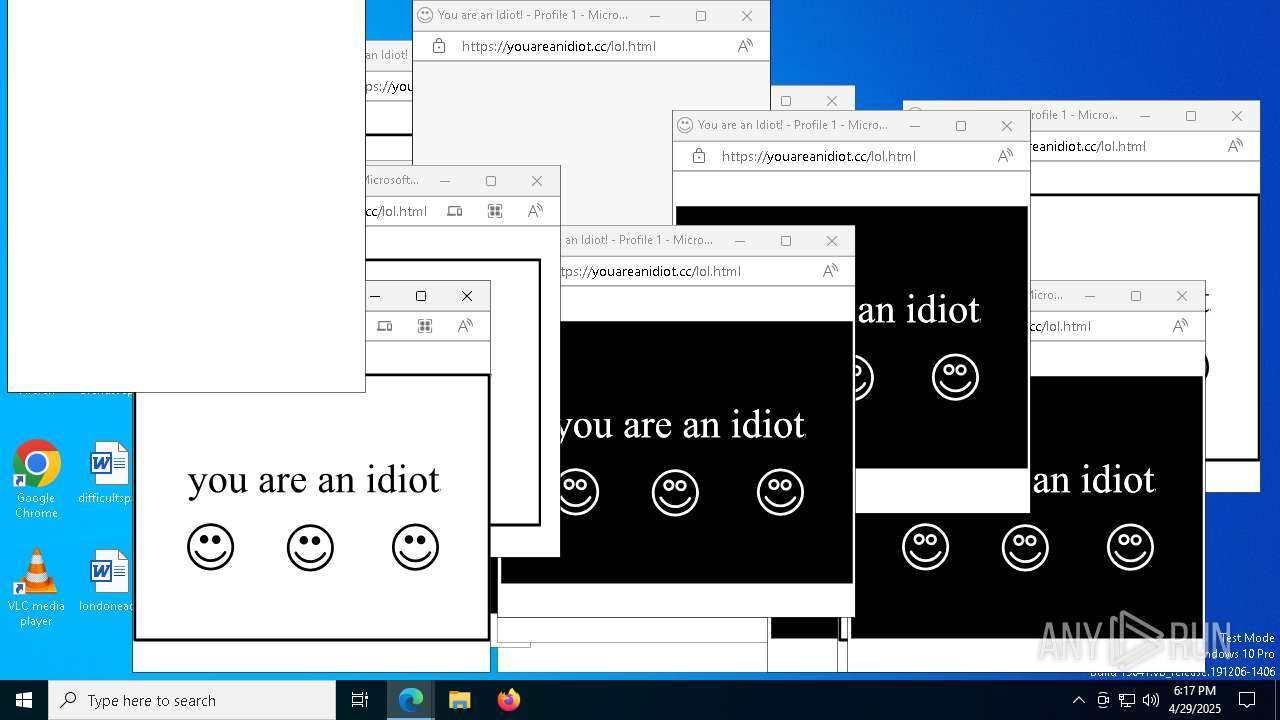Select the 'londonead' Word document on desktop

[107, 582]
